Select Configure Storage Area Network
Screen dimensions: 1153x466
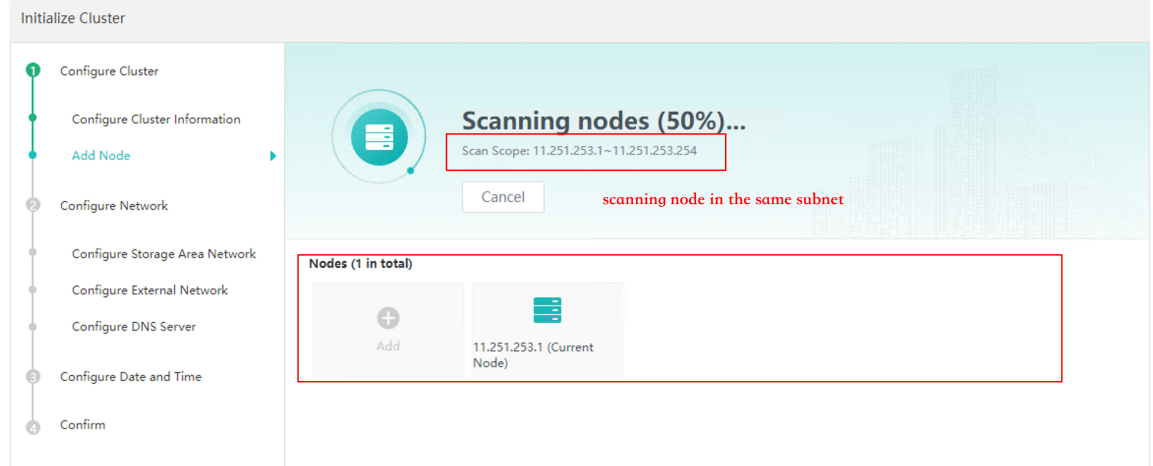click(164, 254)
